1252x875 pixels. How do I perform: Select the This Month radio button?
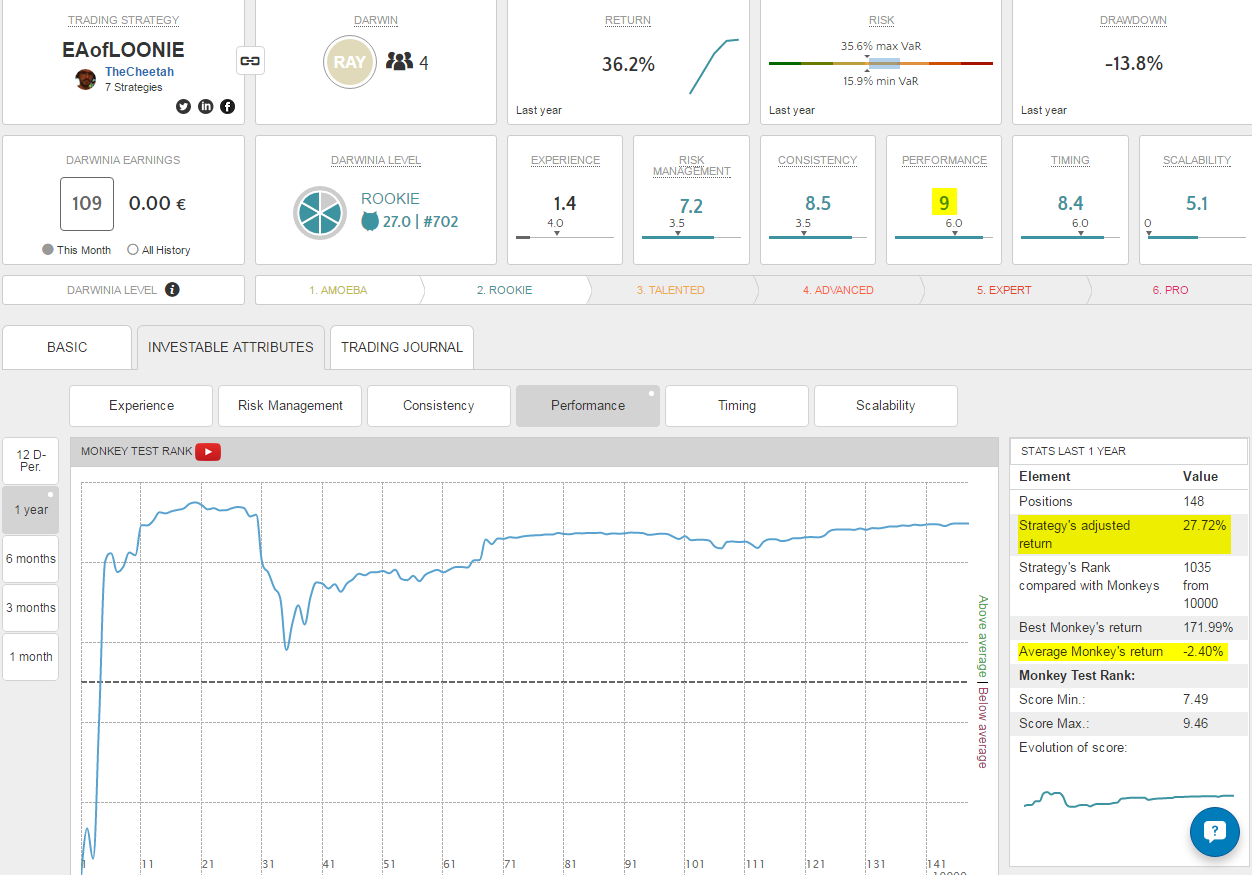click(x=48, y=250)
